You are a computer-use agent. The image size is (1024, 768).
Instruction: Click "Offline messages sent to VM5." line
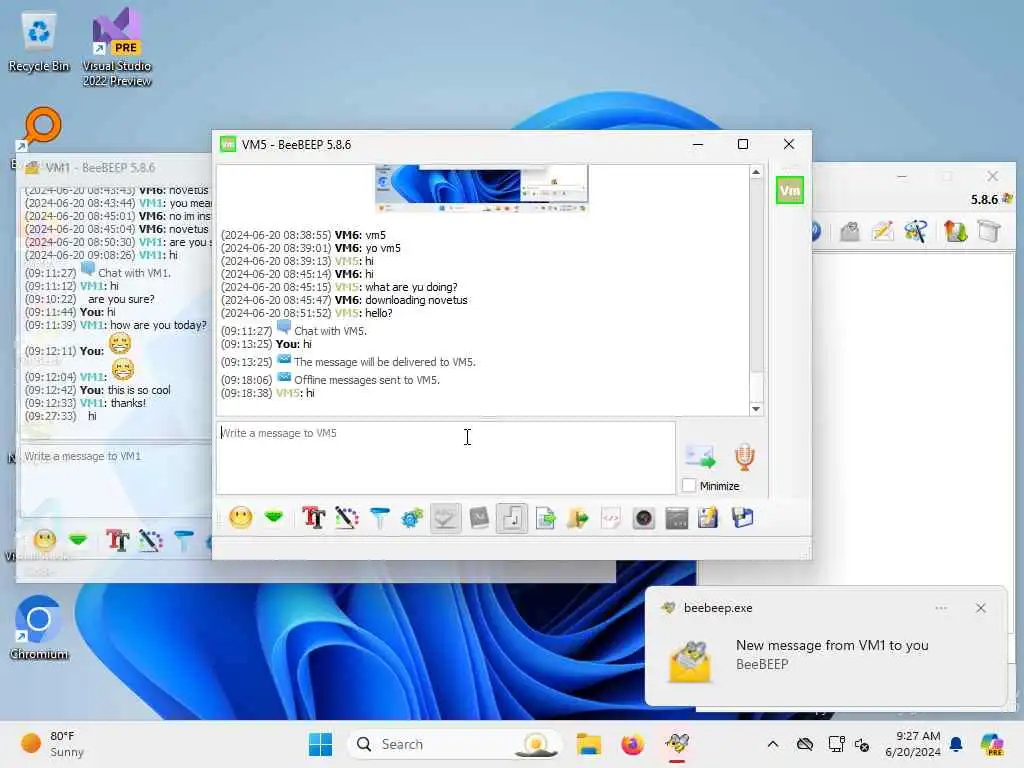point(366,380)
